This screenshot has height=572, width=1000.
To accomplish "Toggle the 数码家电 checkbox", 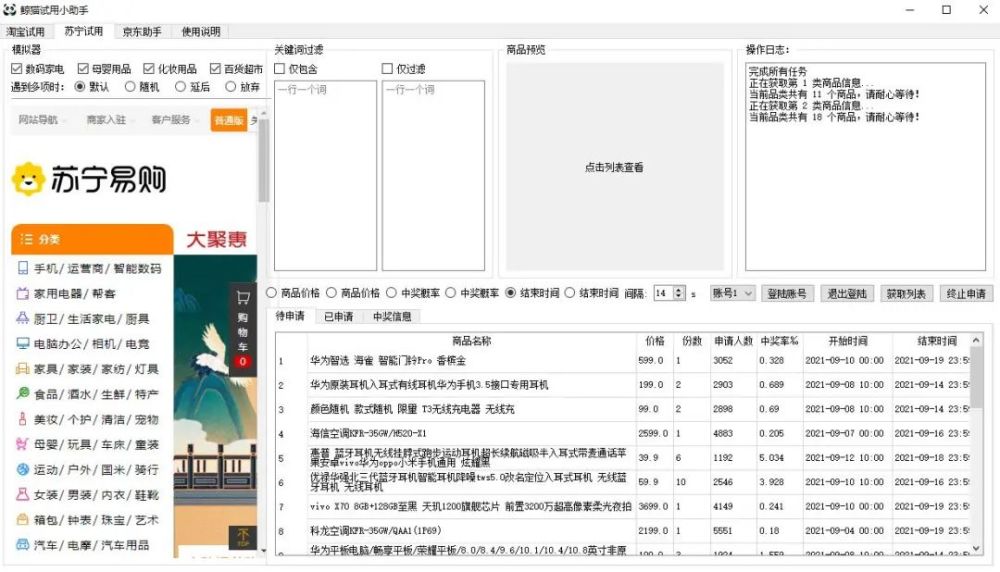I will [17, 68].
